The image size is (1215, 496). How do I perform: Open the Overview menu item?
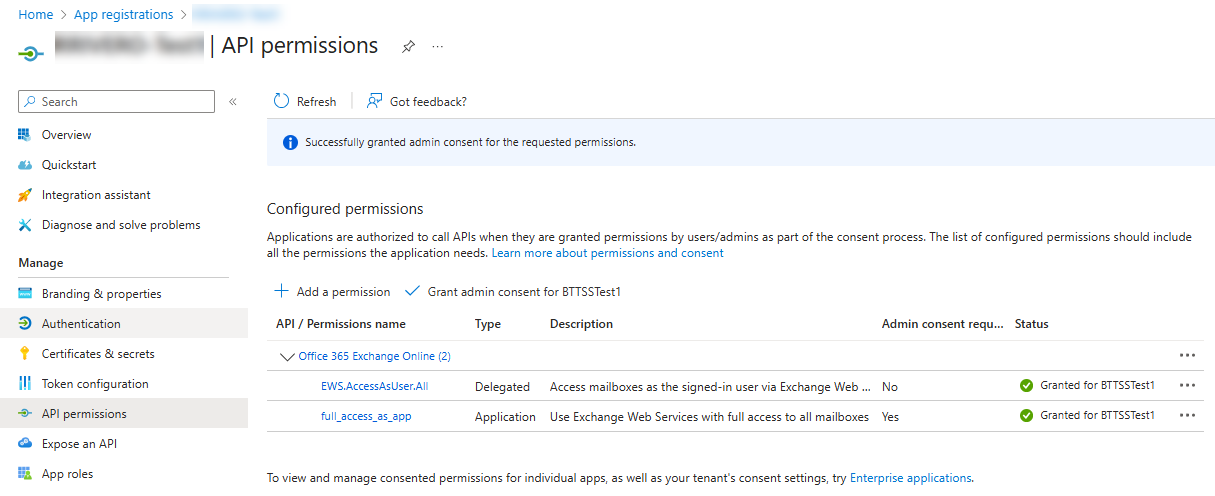(x=66, y=135)
